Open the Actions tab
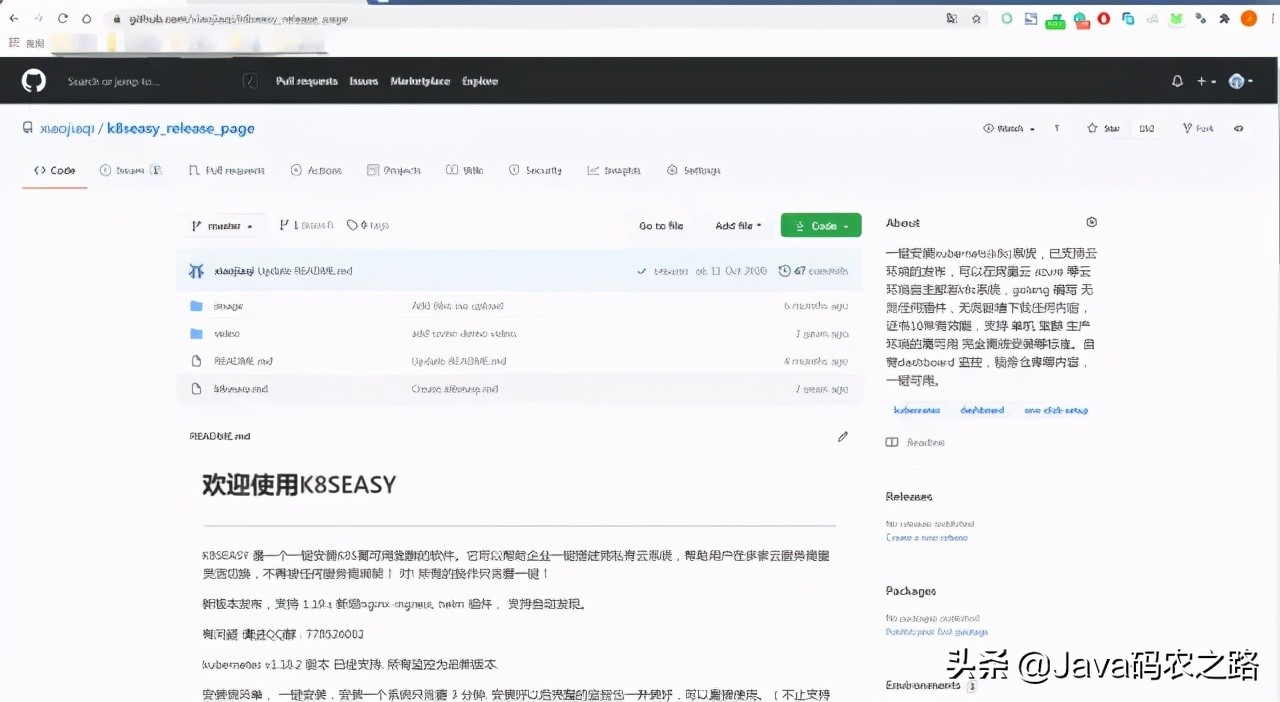 coord(316,170)
